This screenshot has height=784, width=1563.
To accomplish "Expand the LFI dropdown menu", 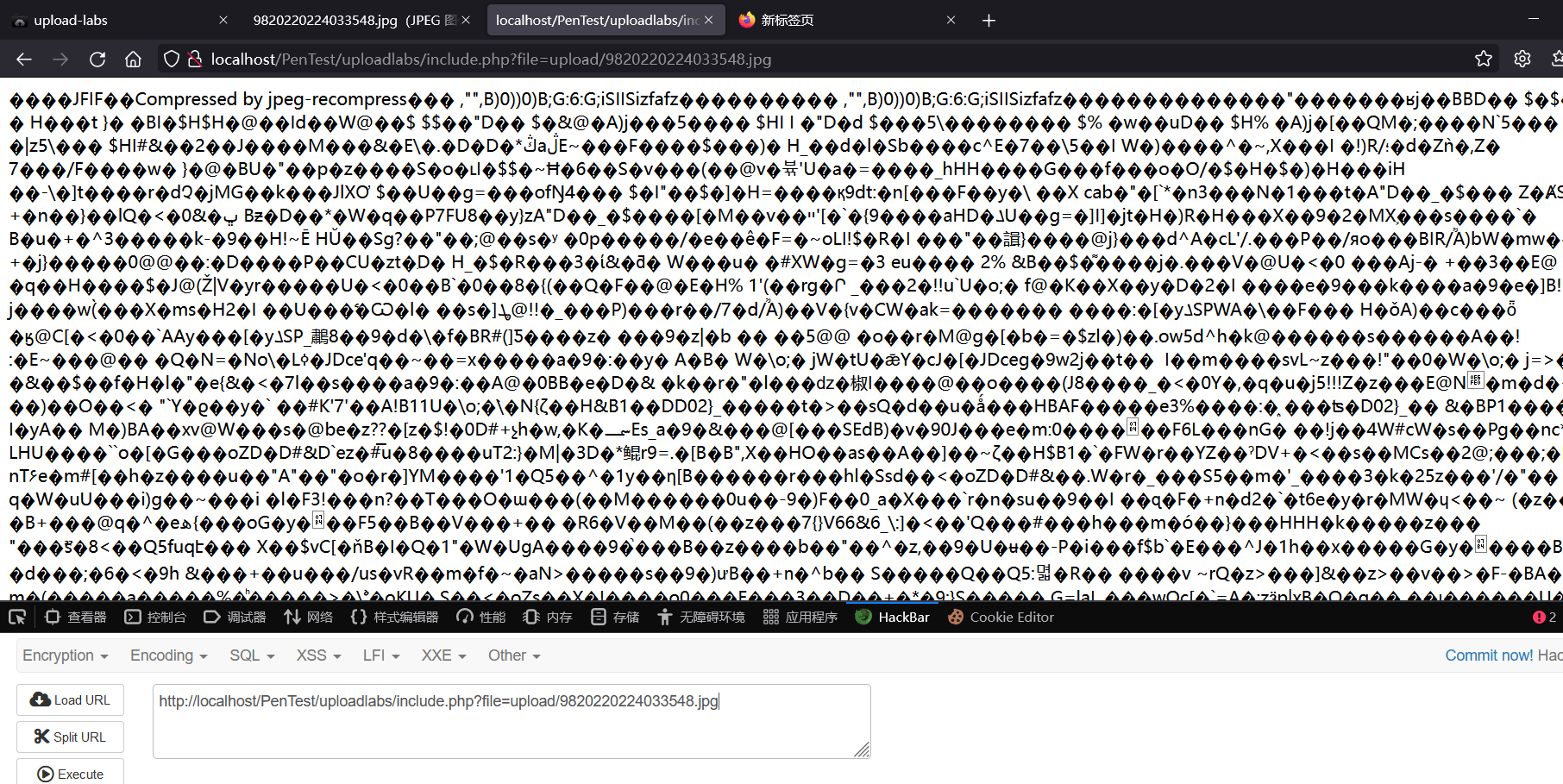I will coord(381,655).
